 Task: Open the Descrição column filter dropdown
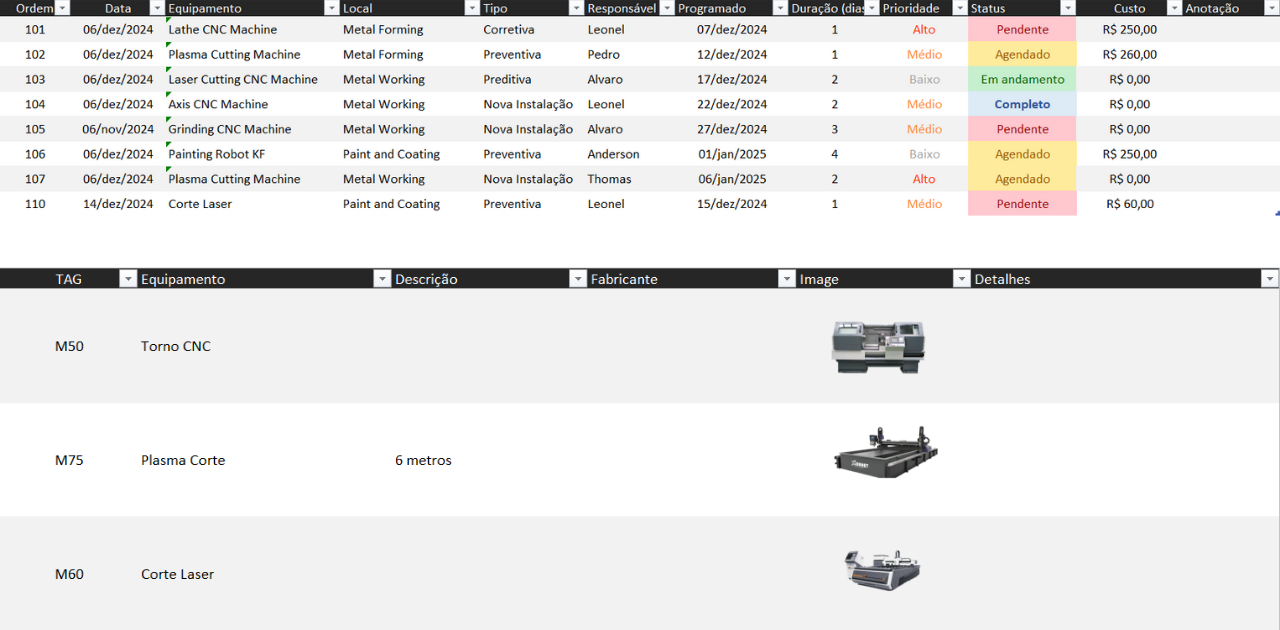point(578,279)
